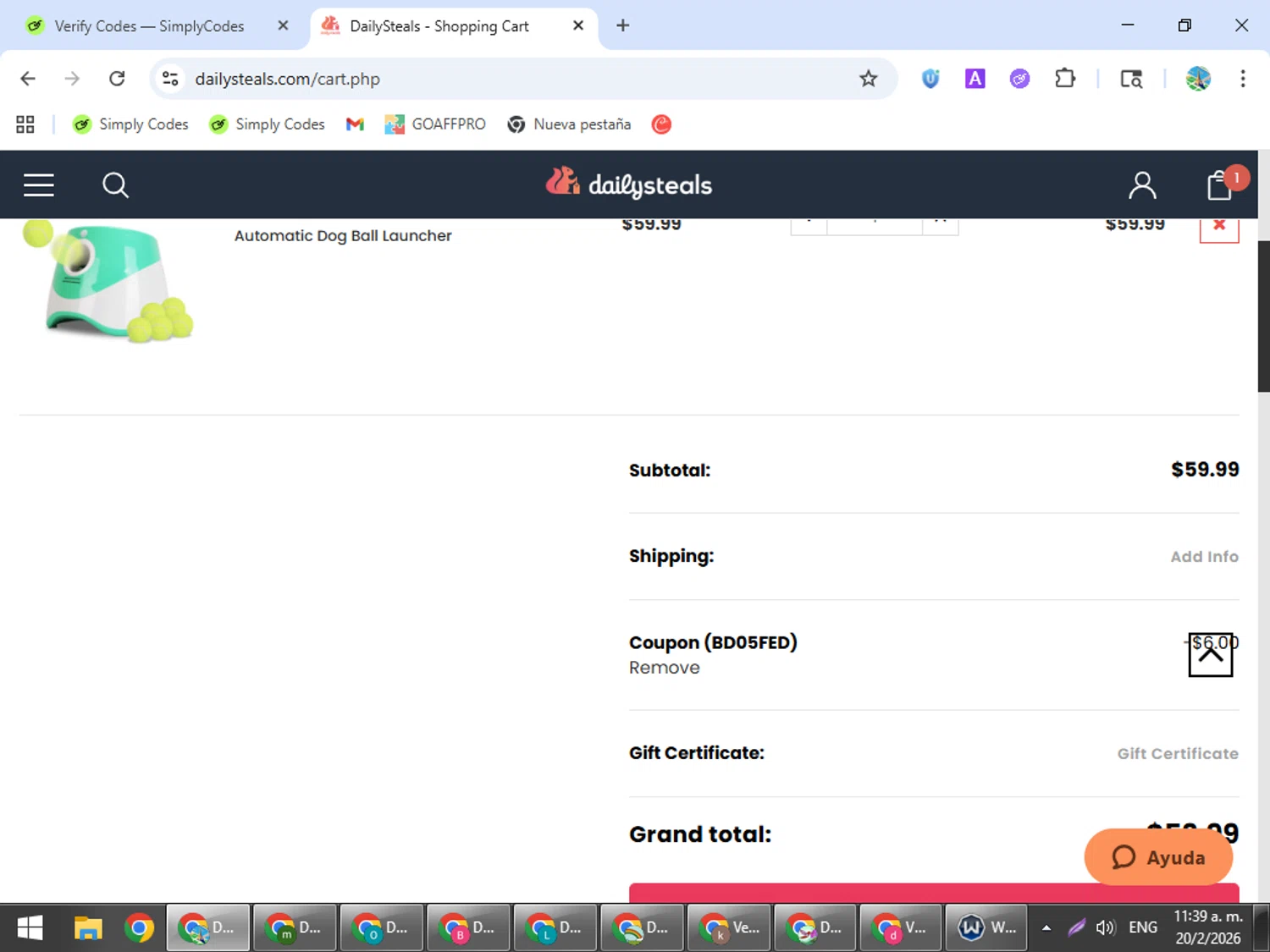
Task: Click Add Info for shipping
Action: [1204, 556]
